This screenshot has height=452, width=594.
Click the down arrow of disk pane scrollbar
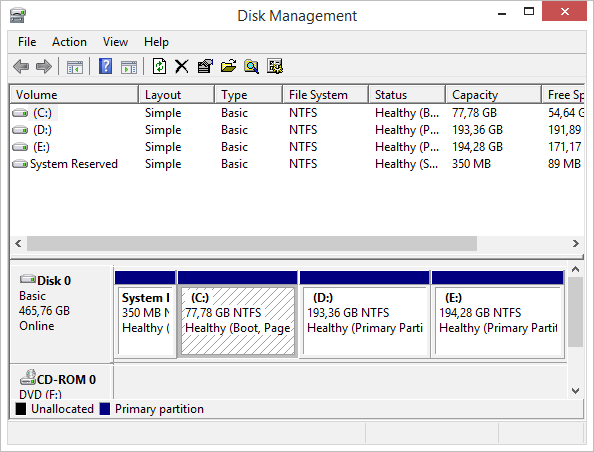tap(575, 391)
